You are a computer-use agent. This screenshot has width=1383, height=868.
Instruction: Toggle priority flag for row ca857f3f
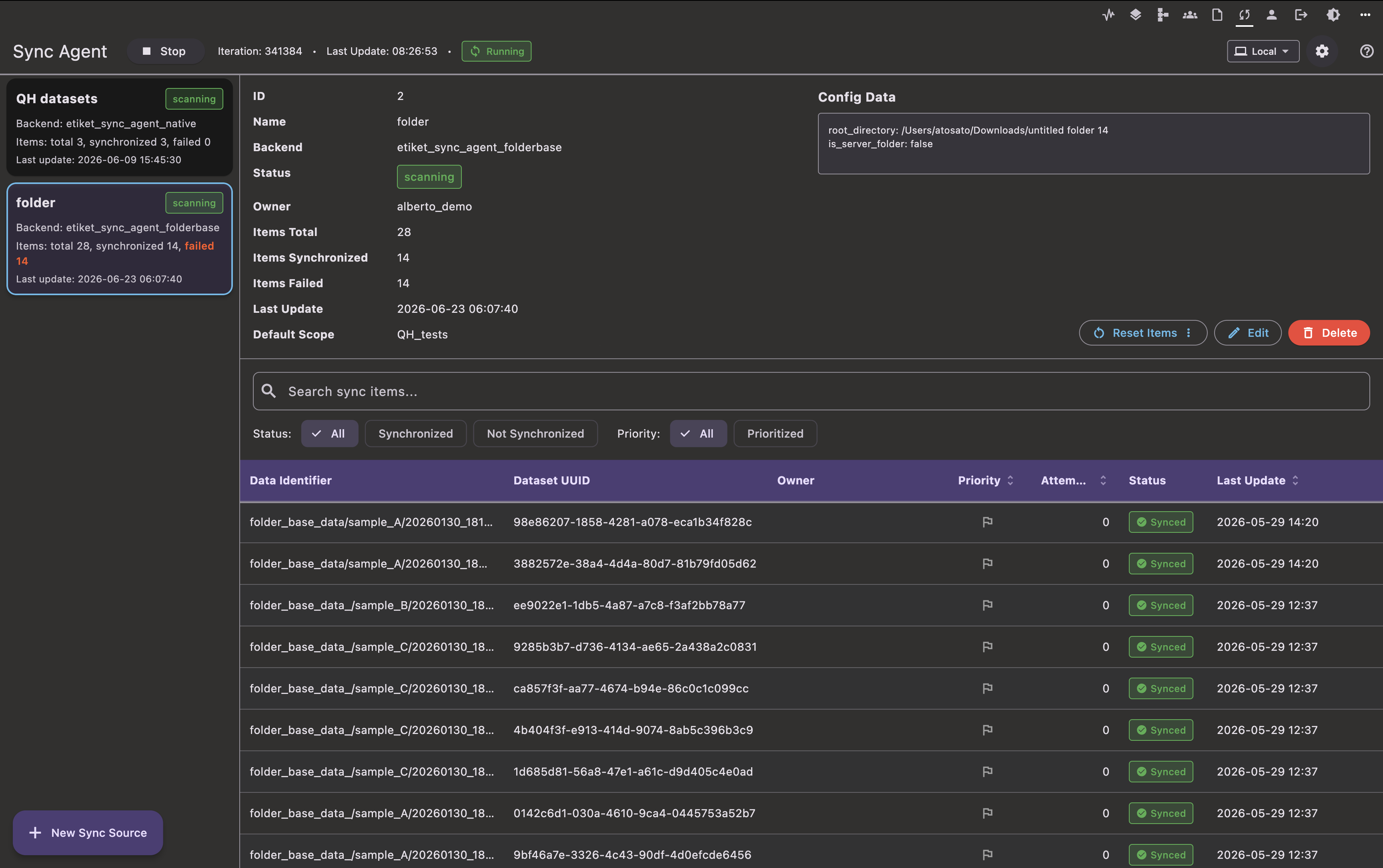[987, 688]
